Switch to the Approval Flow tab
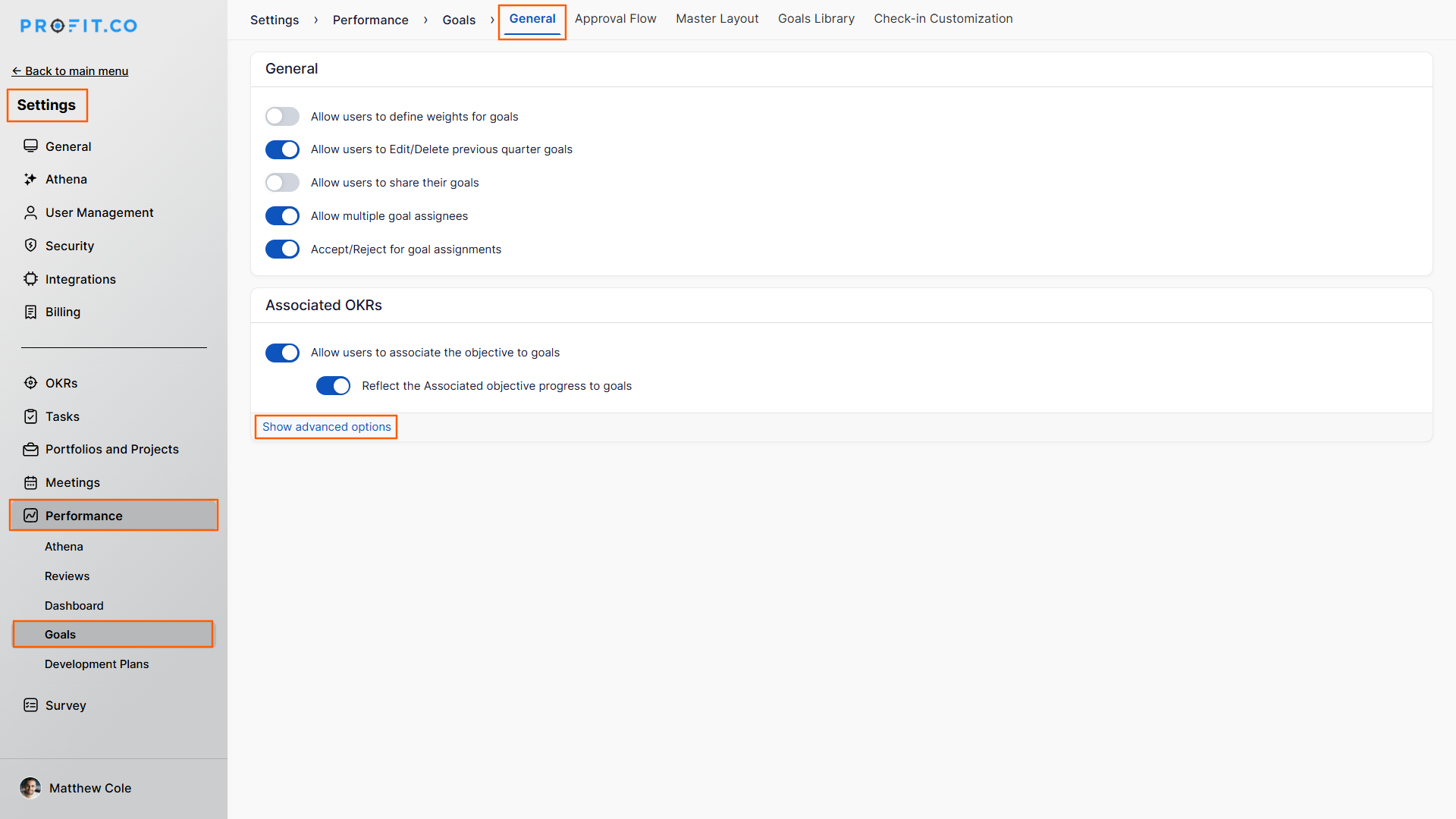 click(615, 19)
